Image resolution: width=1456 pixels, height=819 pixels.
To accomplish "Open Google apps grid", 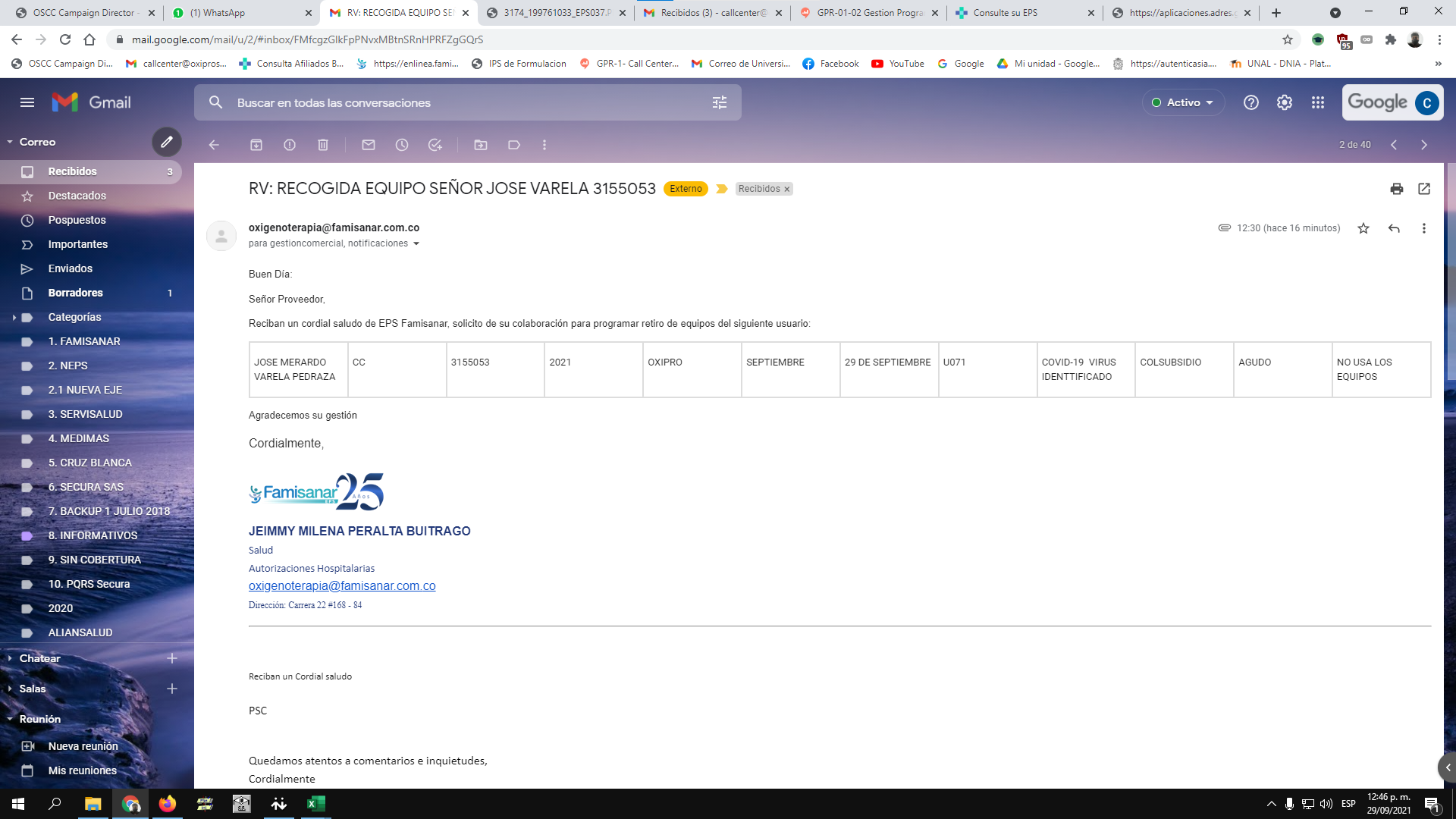I will point(1318,102).
